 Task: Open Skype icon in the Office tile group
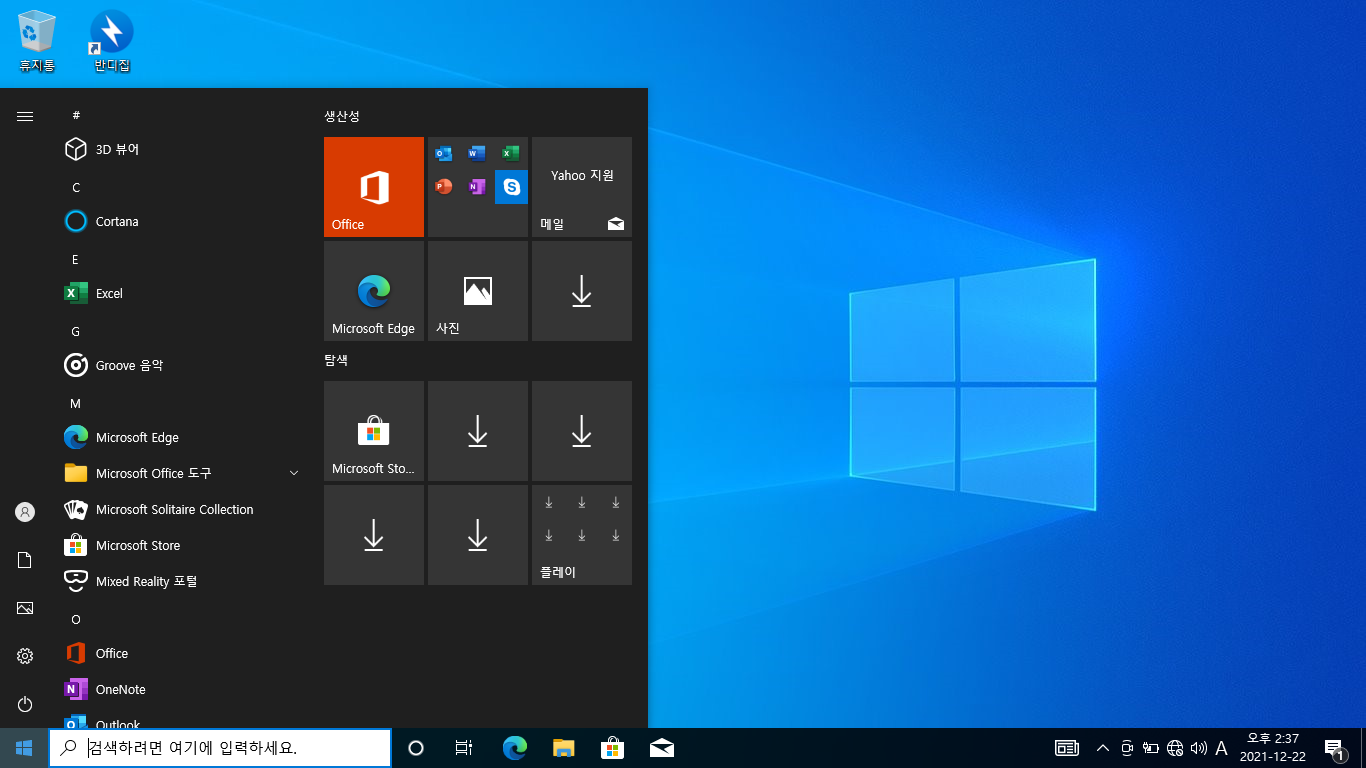511,186
